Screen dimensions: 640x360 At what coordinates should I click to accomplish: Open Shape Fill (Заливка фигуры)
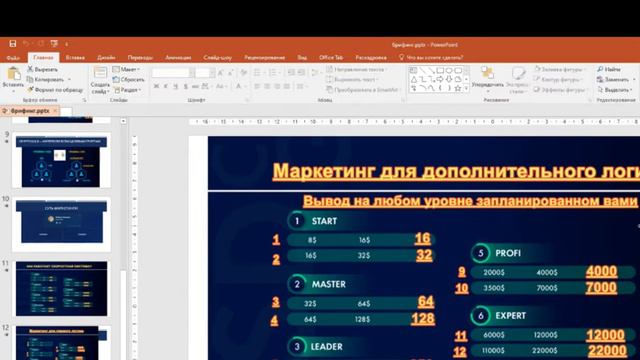pos(559,69)
